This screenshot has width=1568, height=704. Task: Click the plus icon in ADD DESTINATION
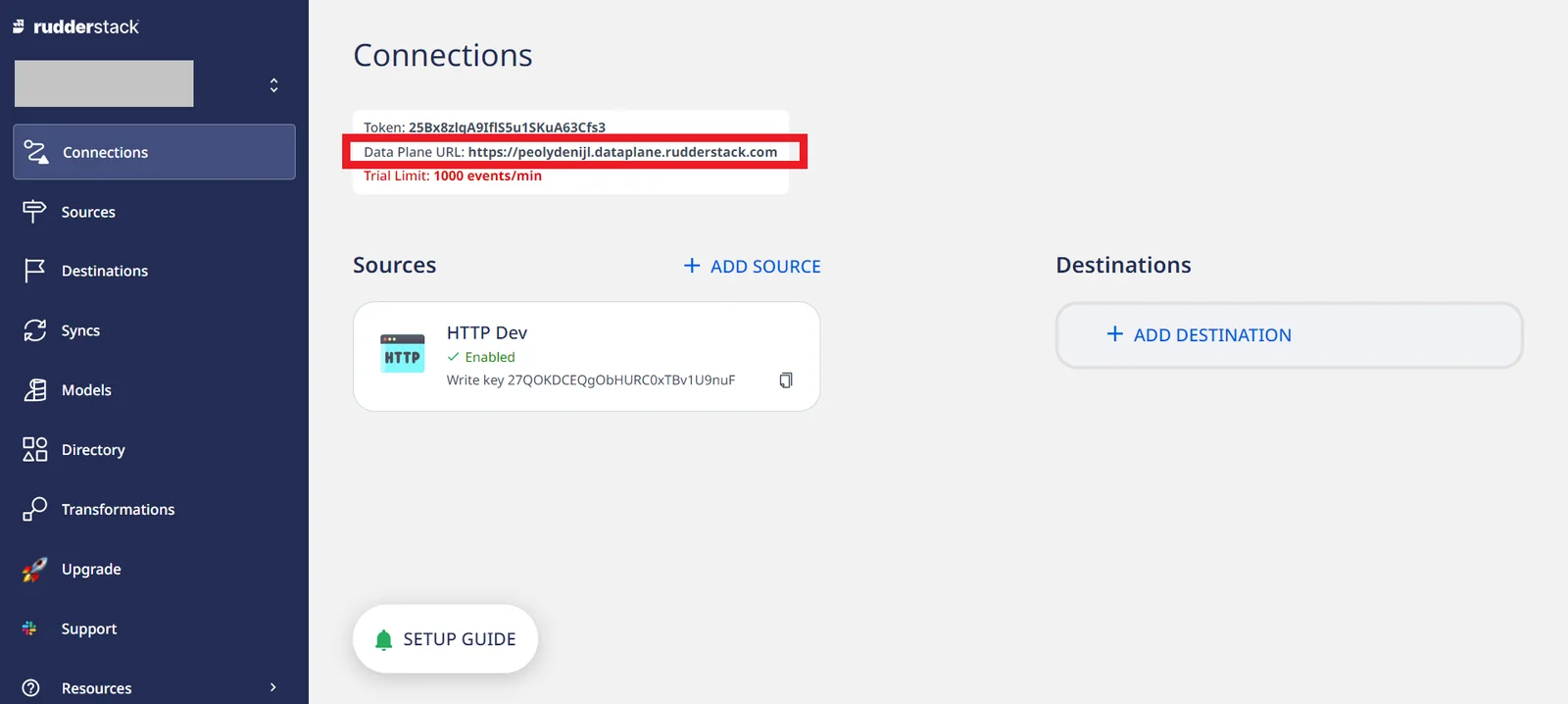(x=1114, y=334)
